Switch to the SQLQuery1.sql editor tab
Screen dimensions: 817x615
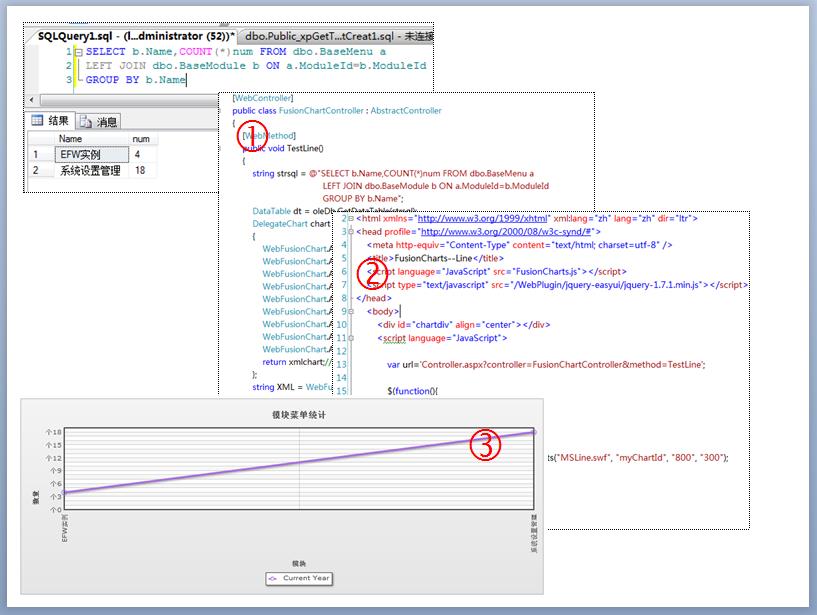pyautogui.click(x=135, y=36)
